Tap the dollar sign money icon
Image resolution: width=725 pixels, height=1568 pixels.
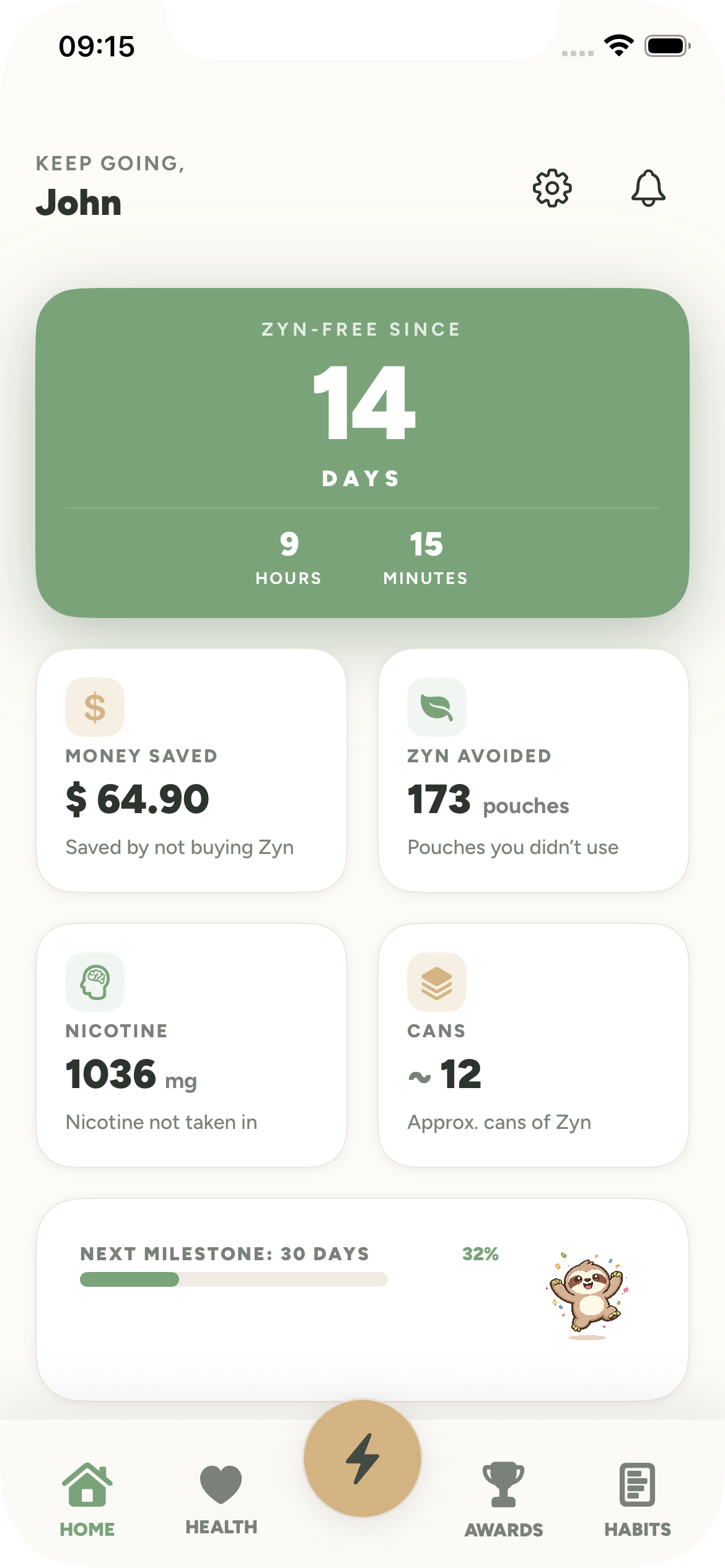95,707
